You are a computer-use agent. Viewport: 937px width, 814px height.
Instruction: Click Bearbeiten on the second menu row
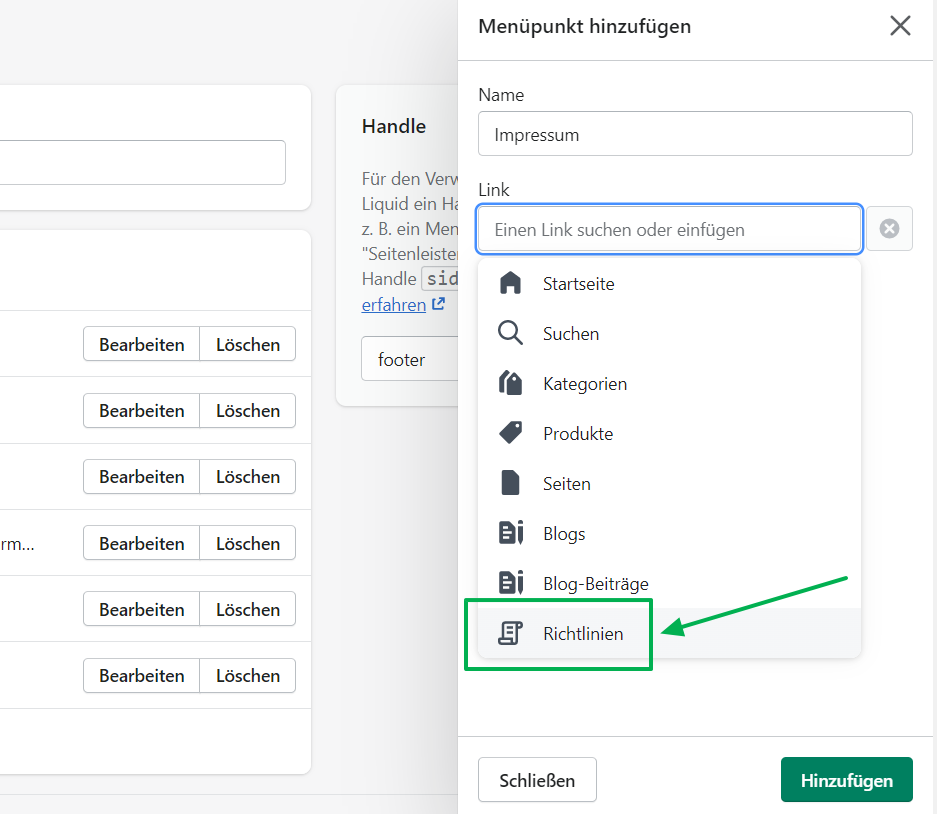[x=142, y=411]
